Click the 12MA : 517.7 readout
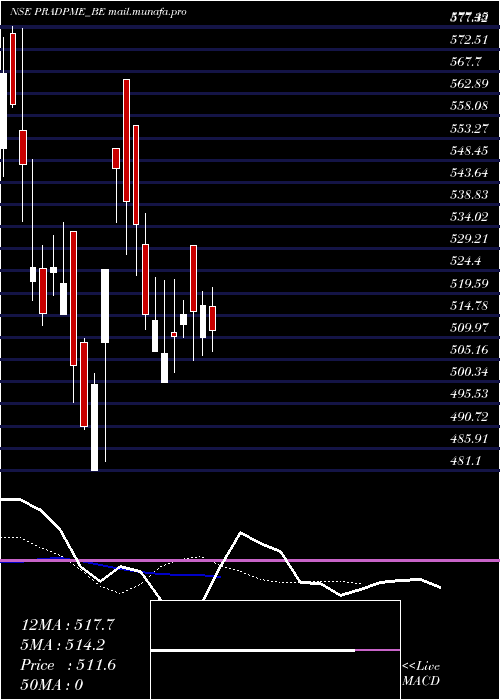This screenshot has width=500, height=700. (x=68, y=625)
